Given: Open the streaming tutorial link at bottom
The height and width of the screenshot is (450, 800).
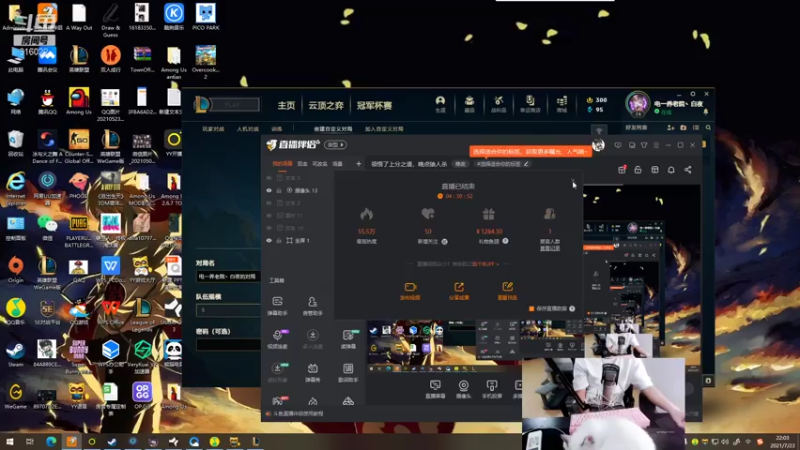Looking at the screenshot, I should [x=298, y=413].
